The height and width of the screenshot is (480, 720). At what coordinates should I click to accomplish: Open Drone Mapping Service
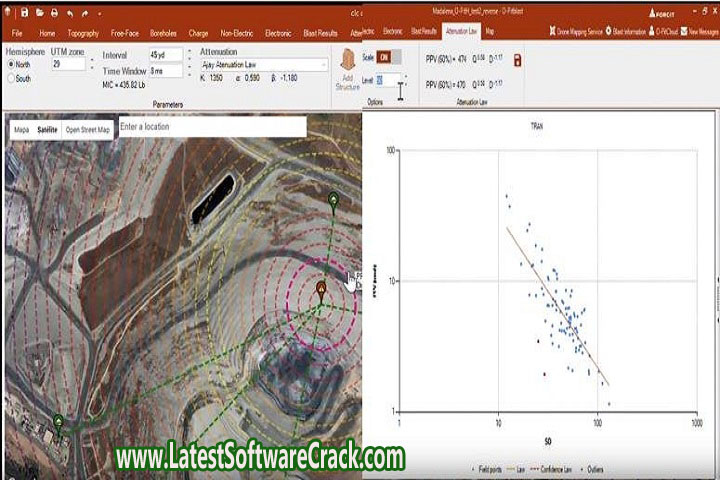pyautogui.click(x=576, y=31)
